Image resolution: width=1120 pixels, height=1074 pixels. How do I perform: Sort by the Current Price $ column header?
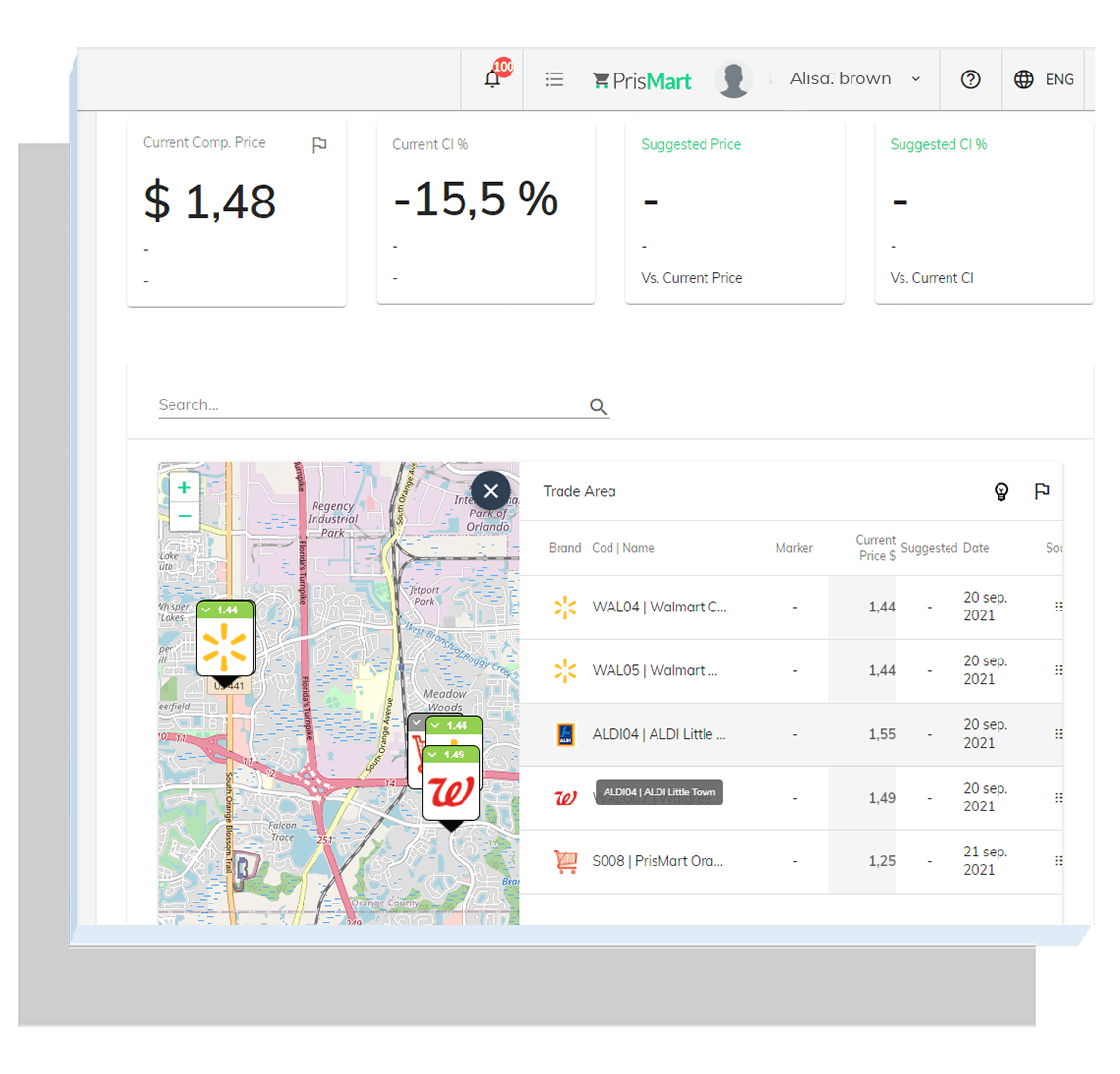(876, 548)
